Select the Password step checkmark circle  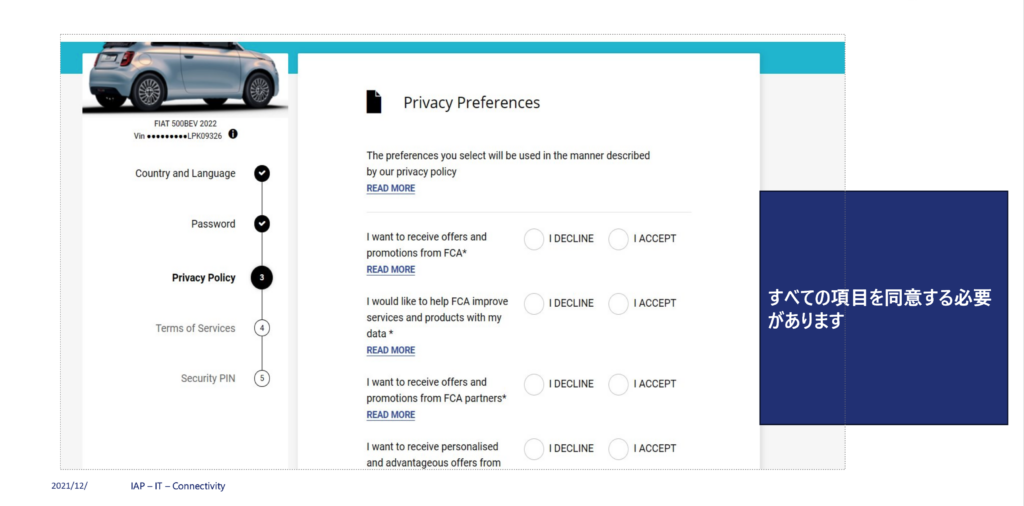tap(262, 224)
